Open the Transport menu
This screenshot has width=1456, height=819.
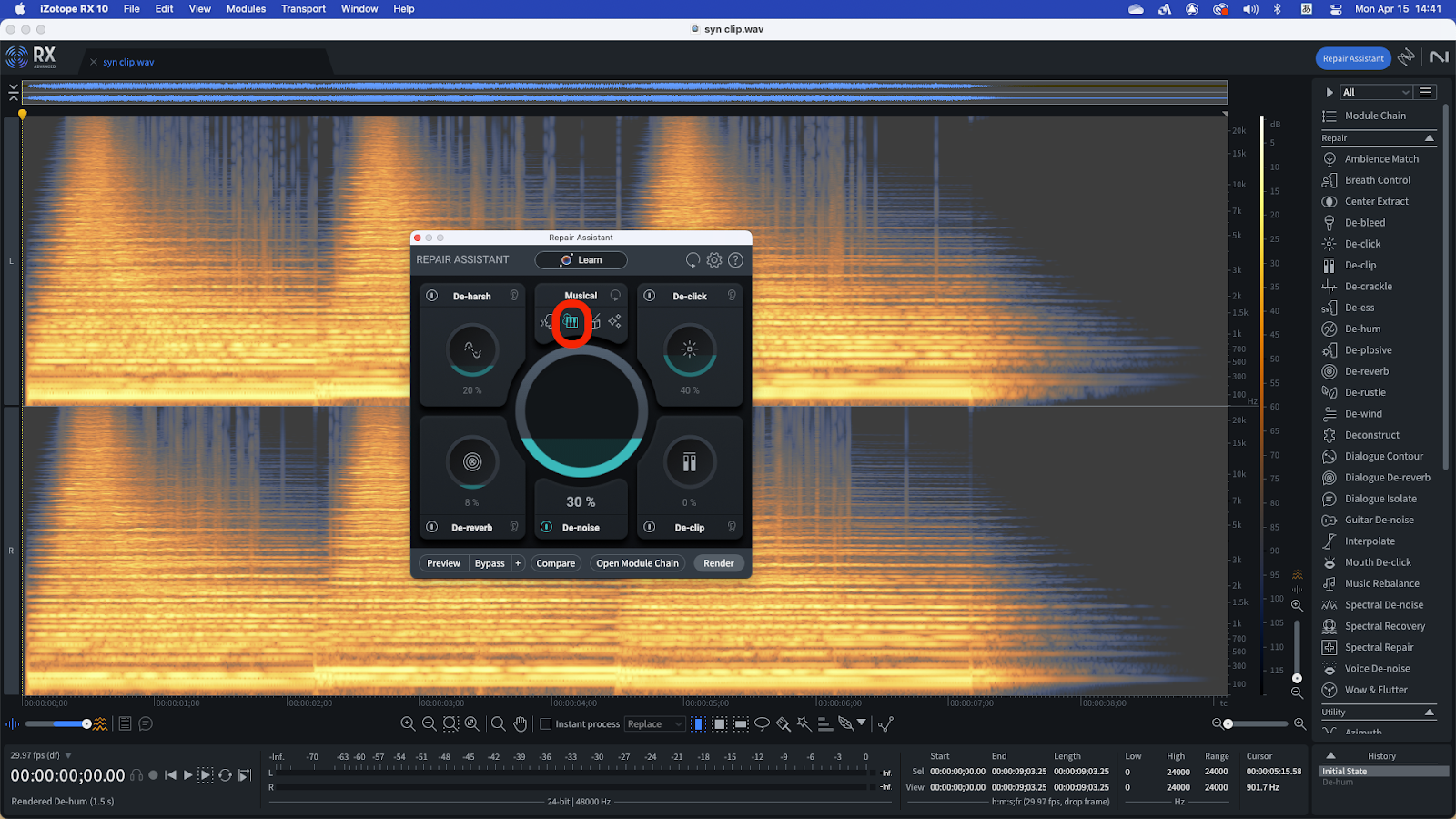pyautogui.click(x=303, y=9)
